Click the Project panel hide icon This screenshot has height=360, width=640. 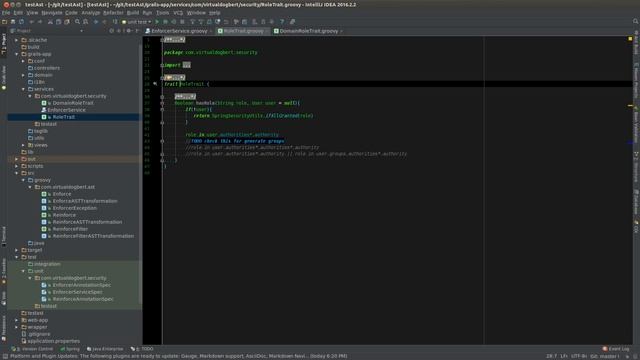pyautogui.click(x=137, y=31)
